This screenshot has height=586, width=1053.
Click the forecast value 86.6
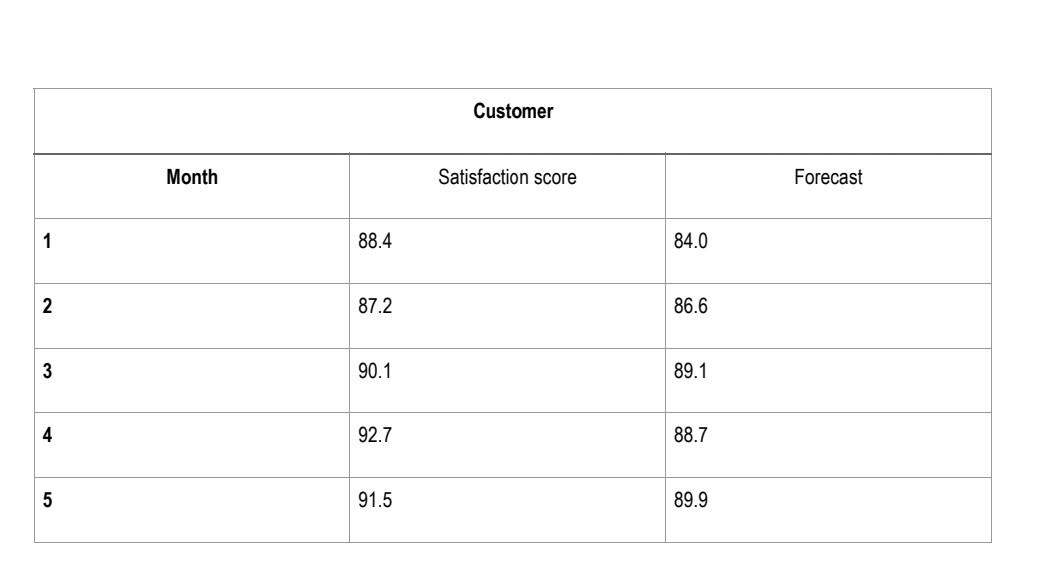[690, 306]
